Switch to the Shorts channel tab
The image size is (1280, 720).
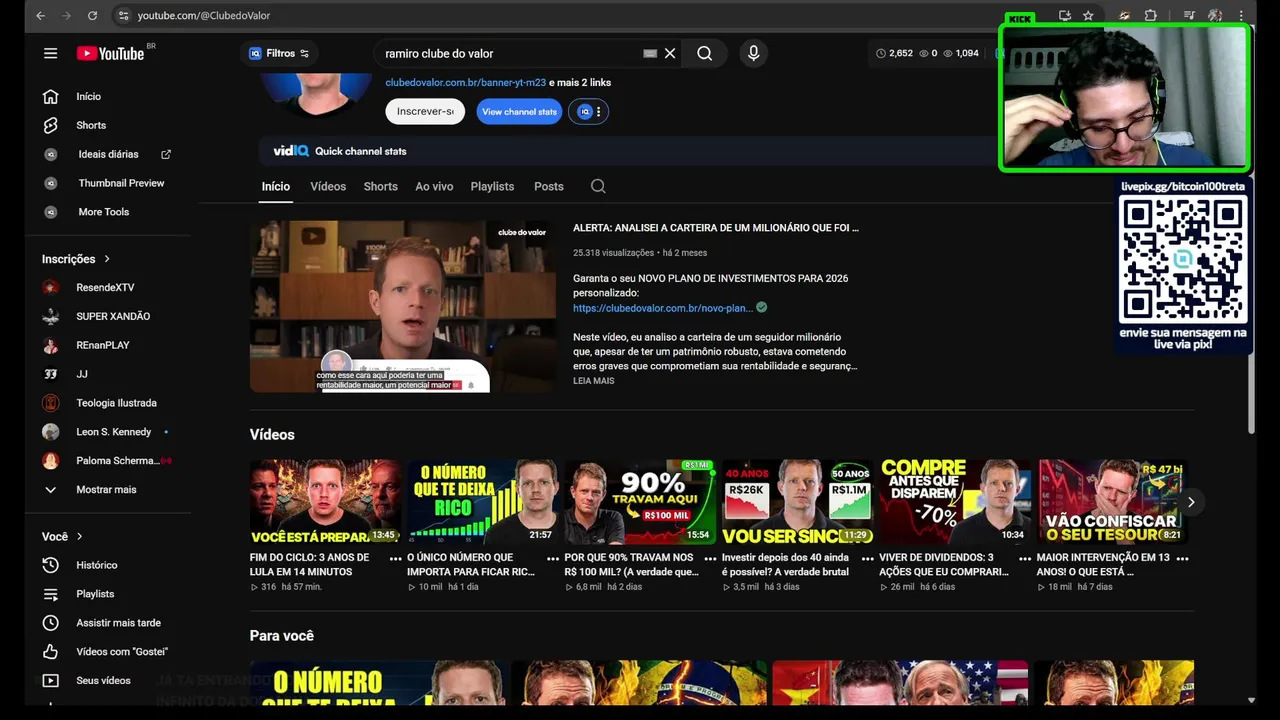pyautogui.click(x=381, y=186)
